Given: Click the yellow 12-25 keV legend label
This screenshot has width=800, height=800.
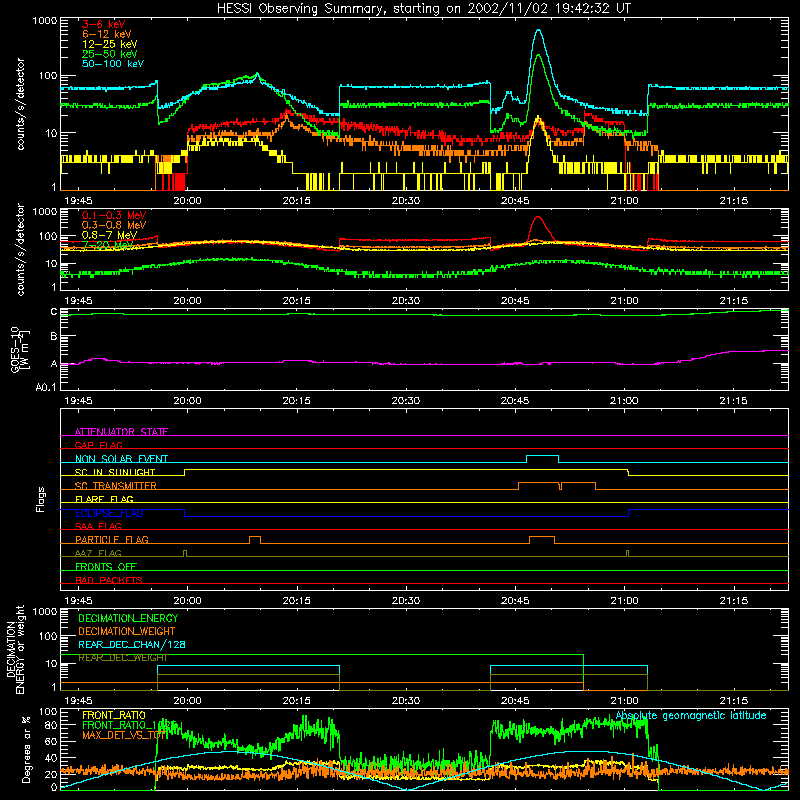Looking at the screenshot, I should pyautogui.click(x=110, y=44).
